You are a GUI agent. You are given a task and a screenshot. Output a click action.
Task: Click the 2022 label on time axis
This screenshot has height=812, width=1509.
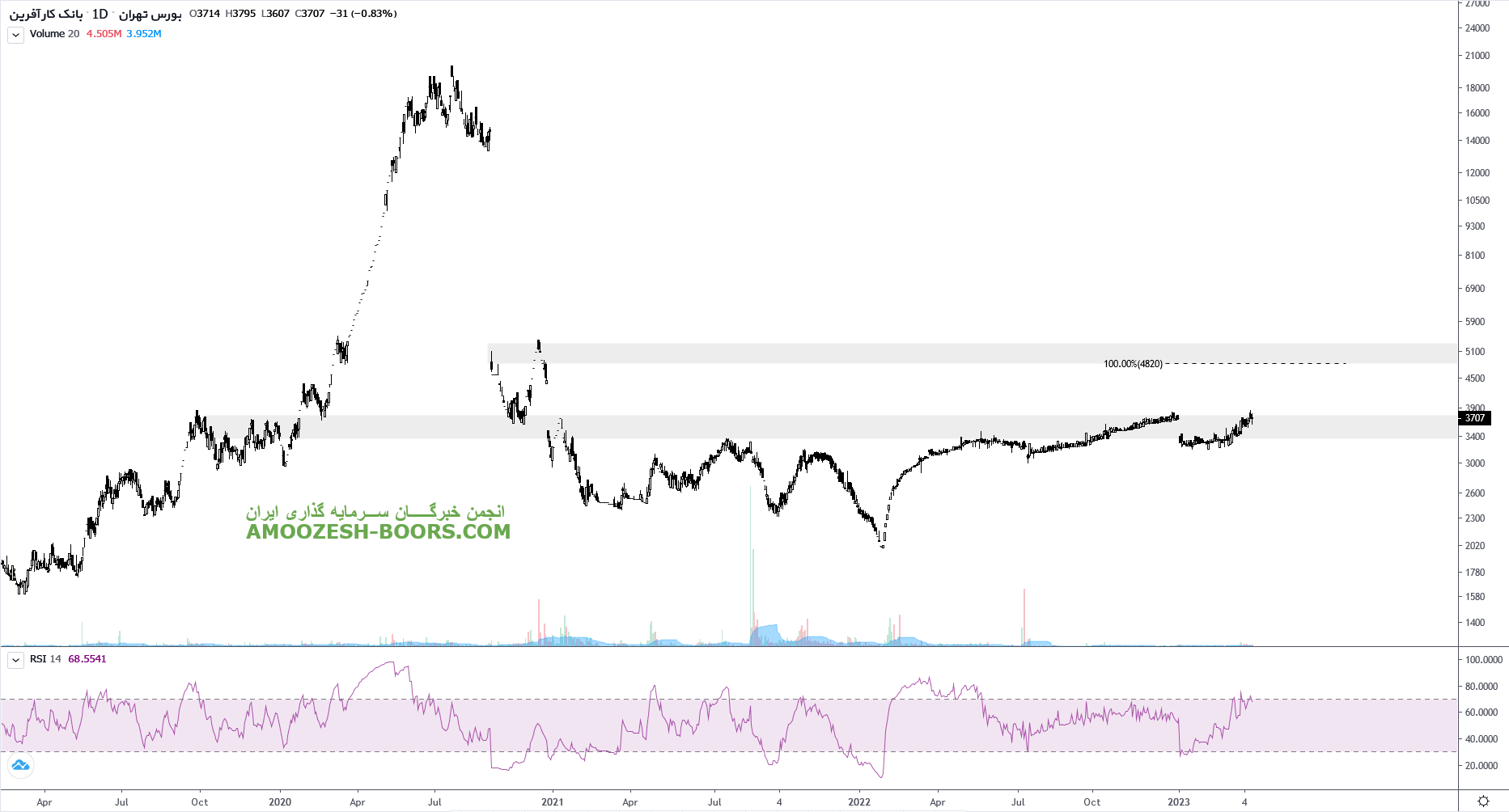point(859,802)
